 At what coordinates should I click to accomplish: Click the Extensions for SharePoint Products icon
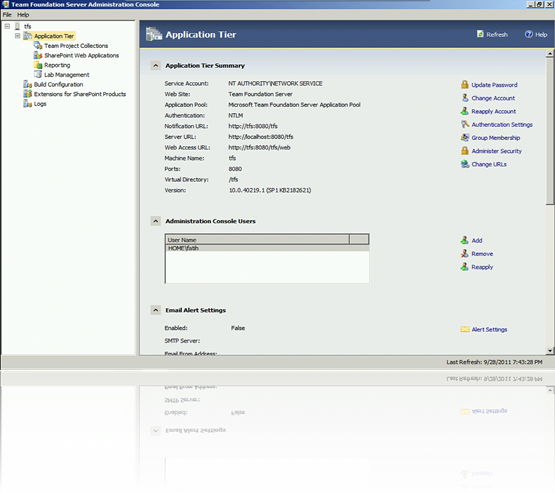(x=28, y=94)
